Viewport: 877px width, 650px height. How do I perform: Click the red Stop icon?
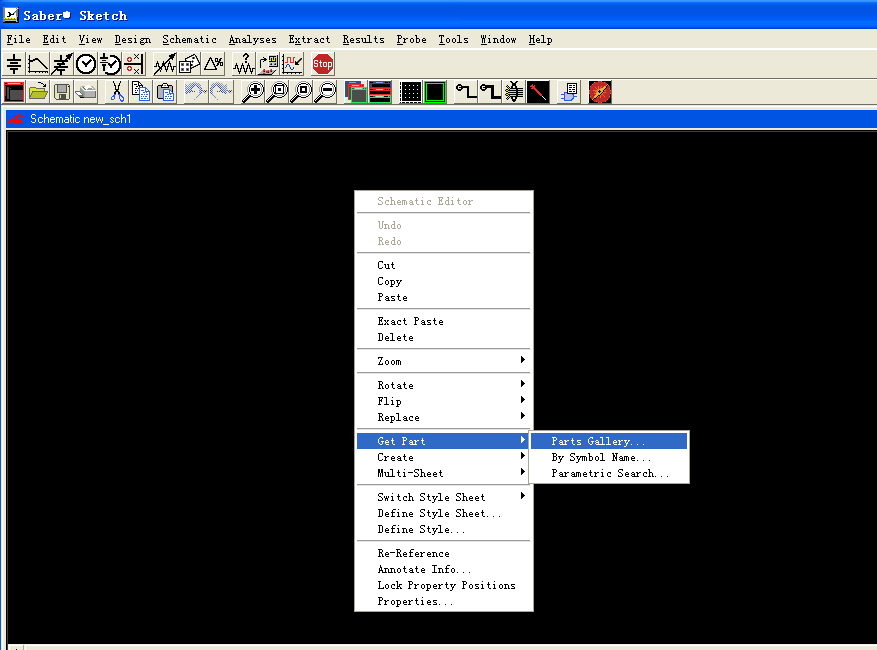[x=323, y=64]
